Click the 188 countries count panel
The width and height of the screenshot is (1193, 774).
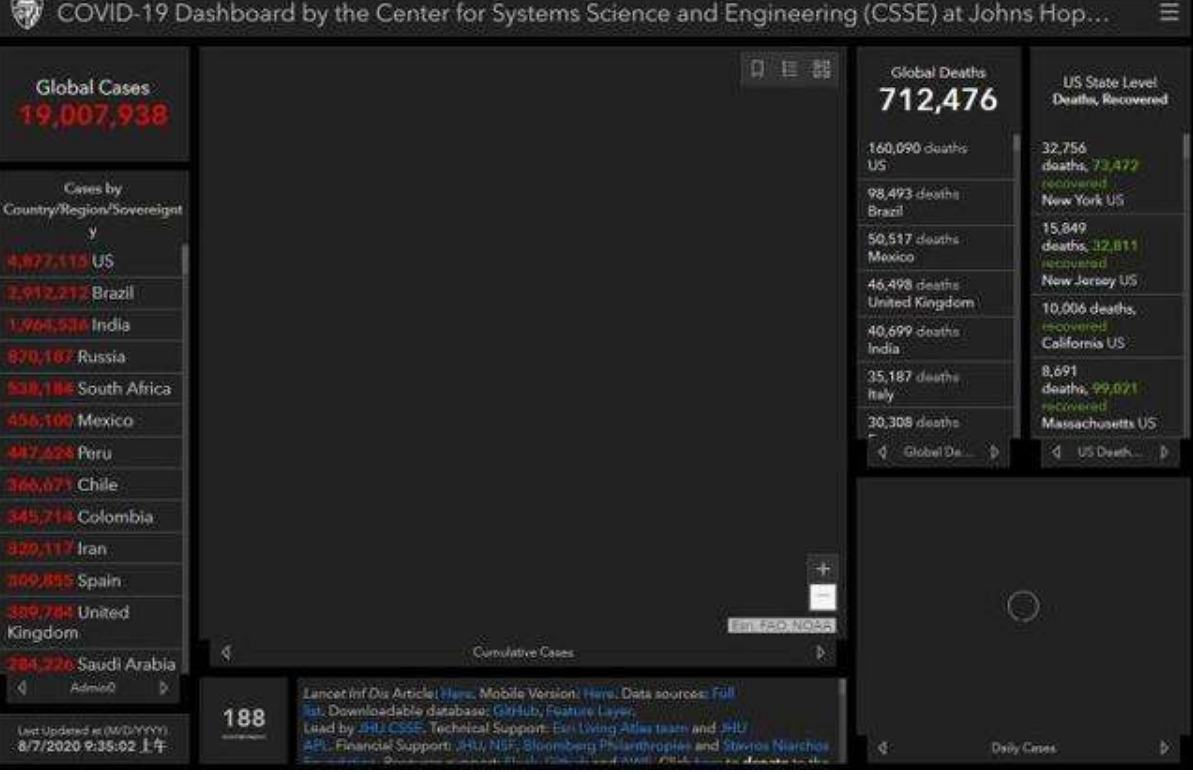(243, 721)
